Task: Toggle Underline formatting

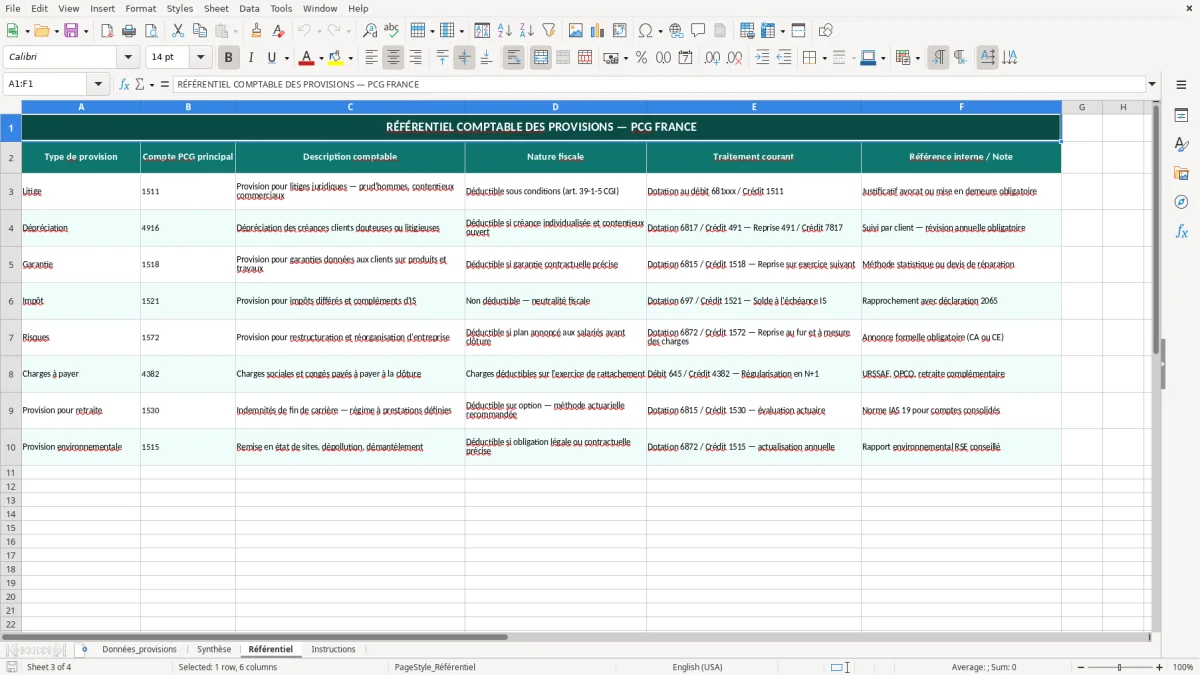Action: 272,58
